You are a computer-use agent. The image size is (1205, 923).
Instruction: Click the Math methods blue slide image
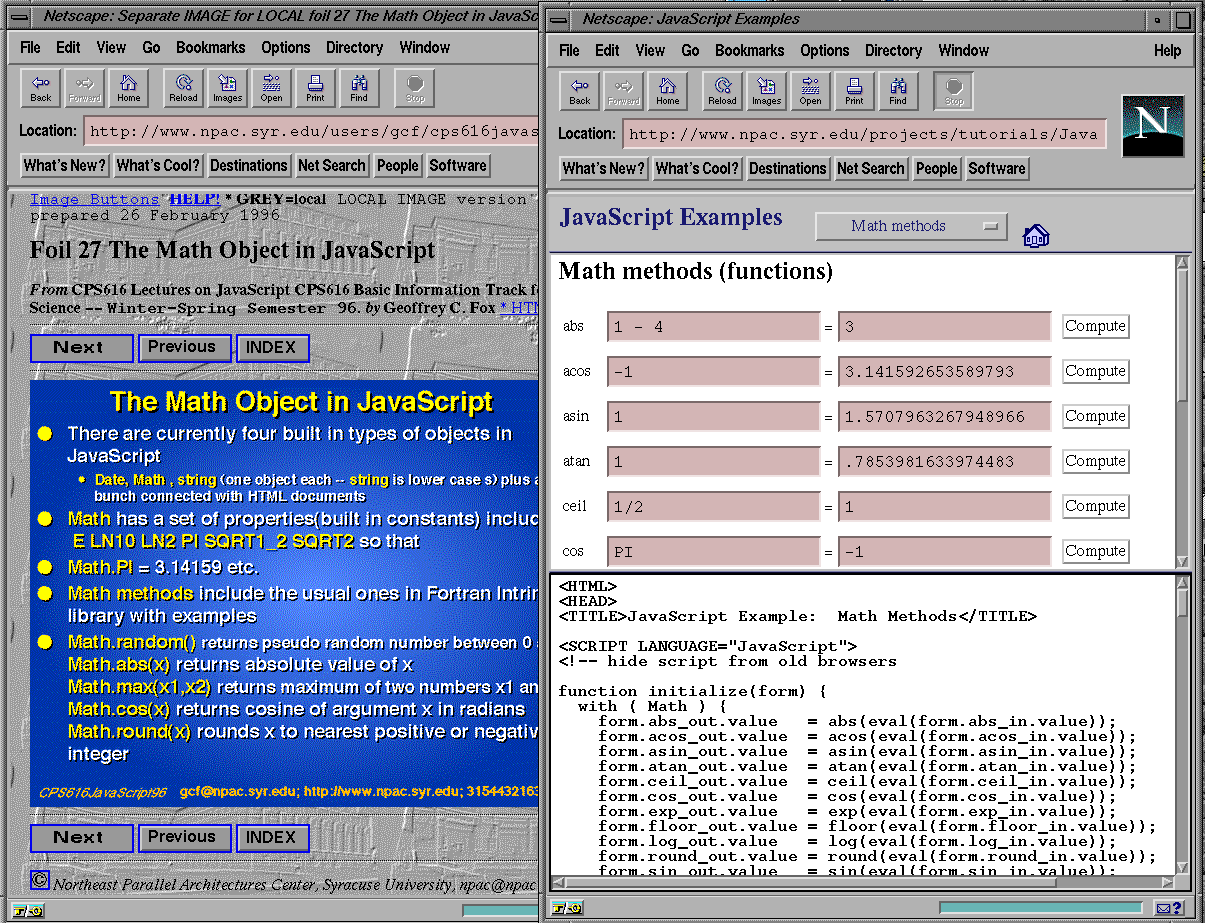285,594
